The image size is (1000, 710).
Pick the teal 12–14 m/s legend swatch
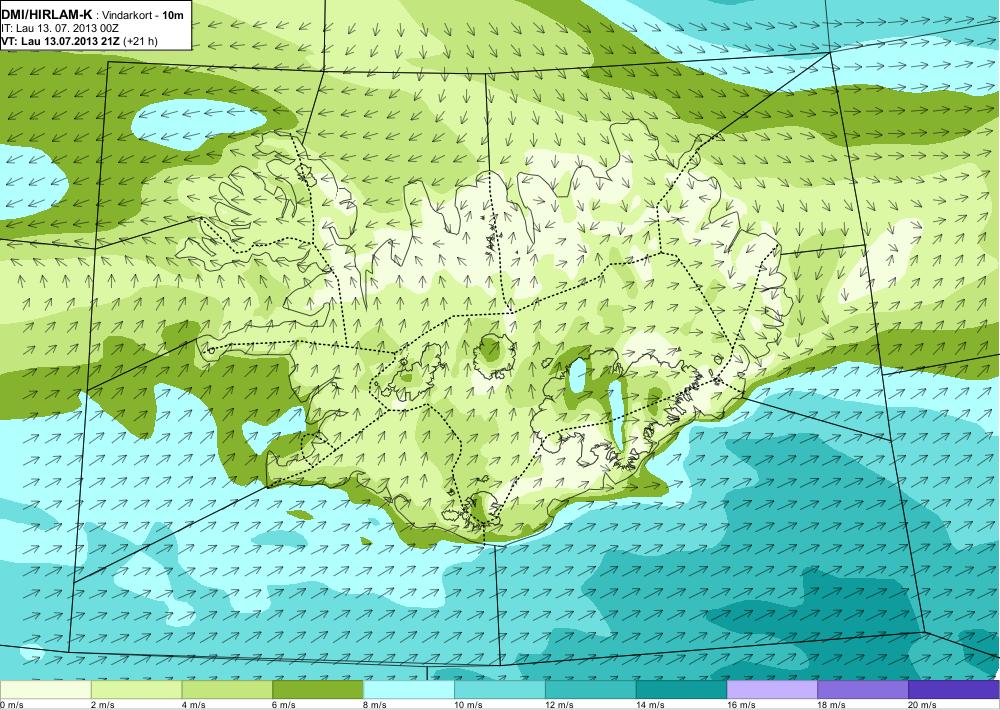[591, 690]
